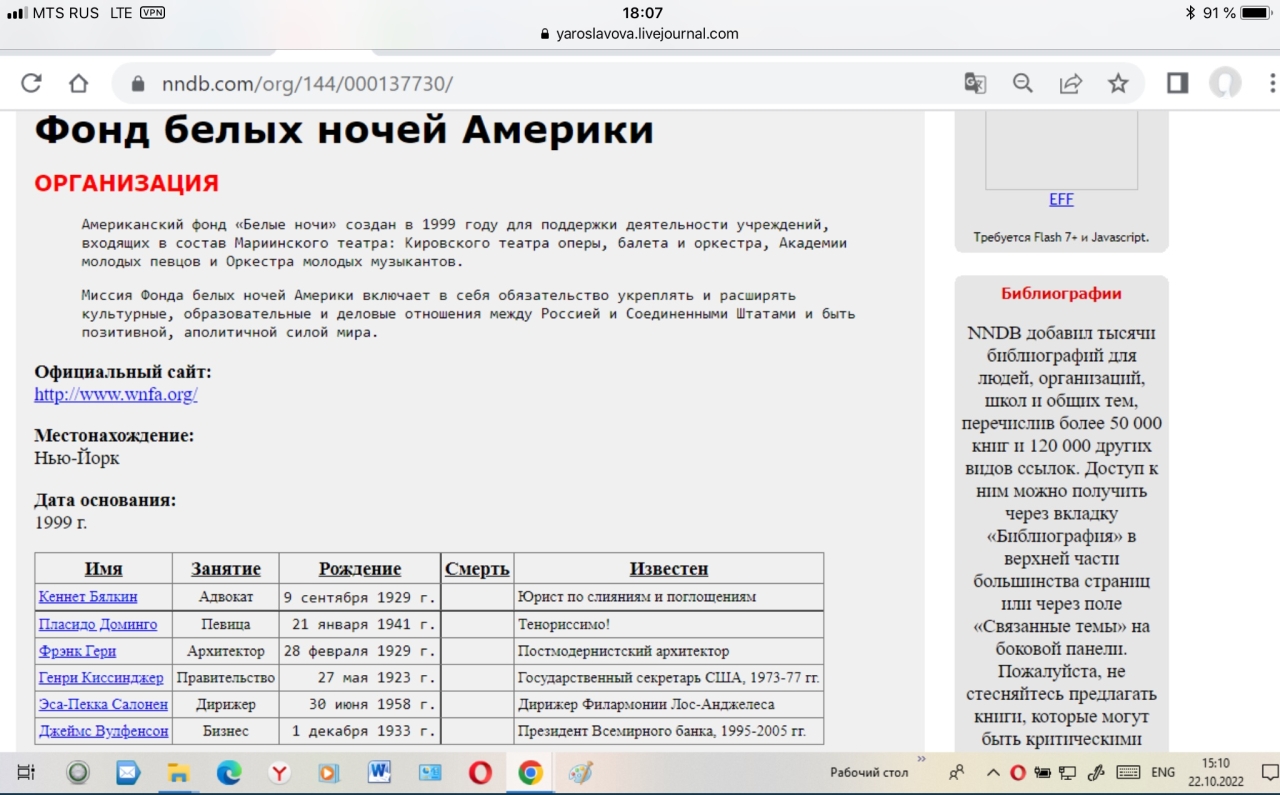Open the Windows notification center icon
This screenshot has width=1280, height=795.
click(x=1269, y=772)
